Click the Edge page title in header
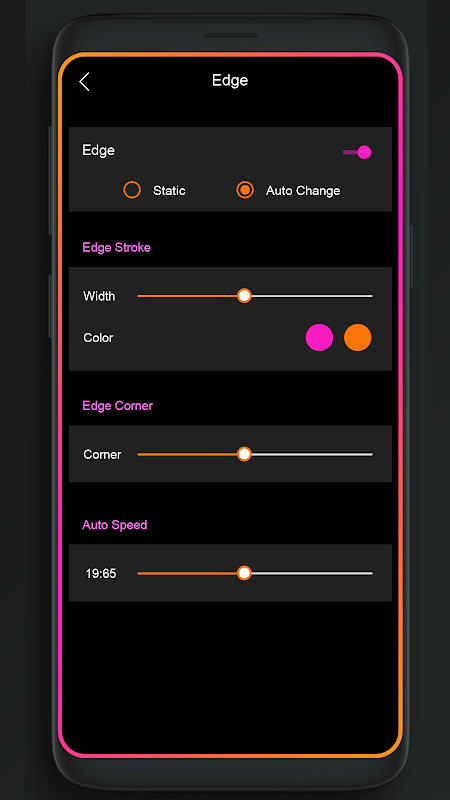The image size is (450, 800). [230, 81]
